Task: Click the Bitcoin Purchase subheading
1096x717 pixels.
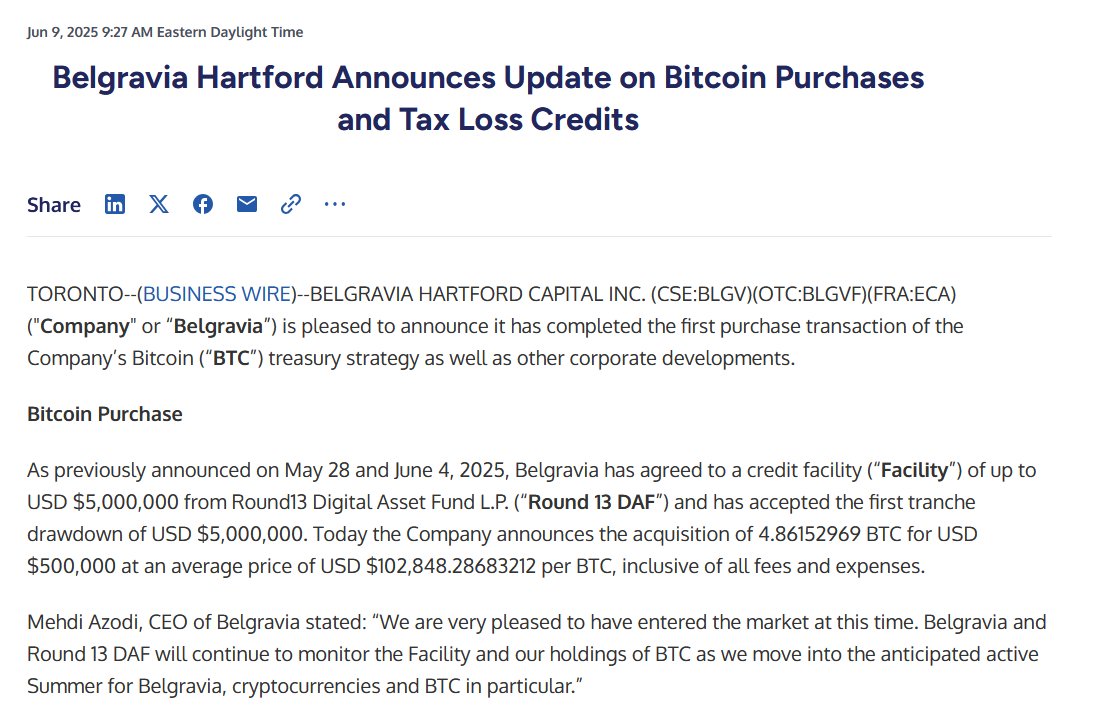Action: pos(105,414)
